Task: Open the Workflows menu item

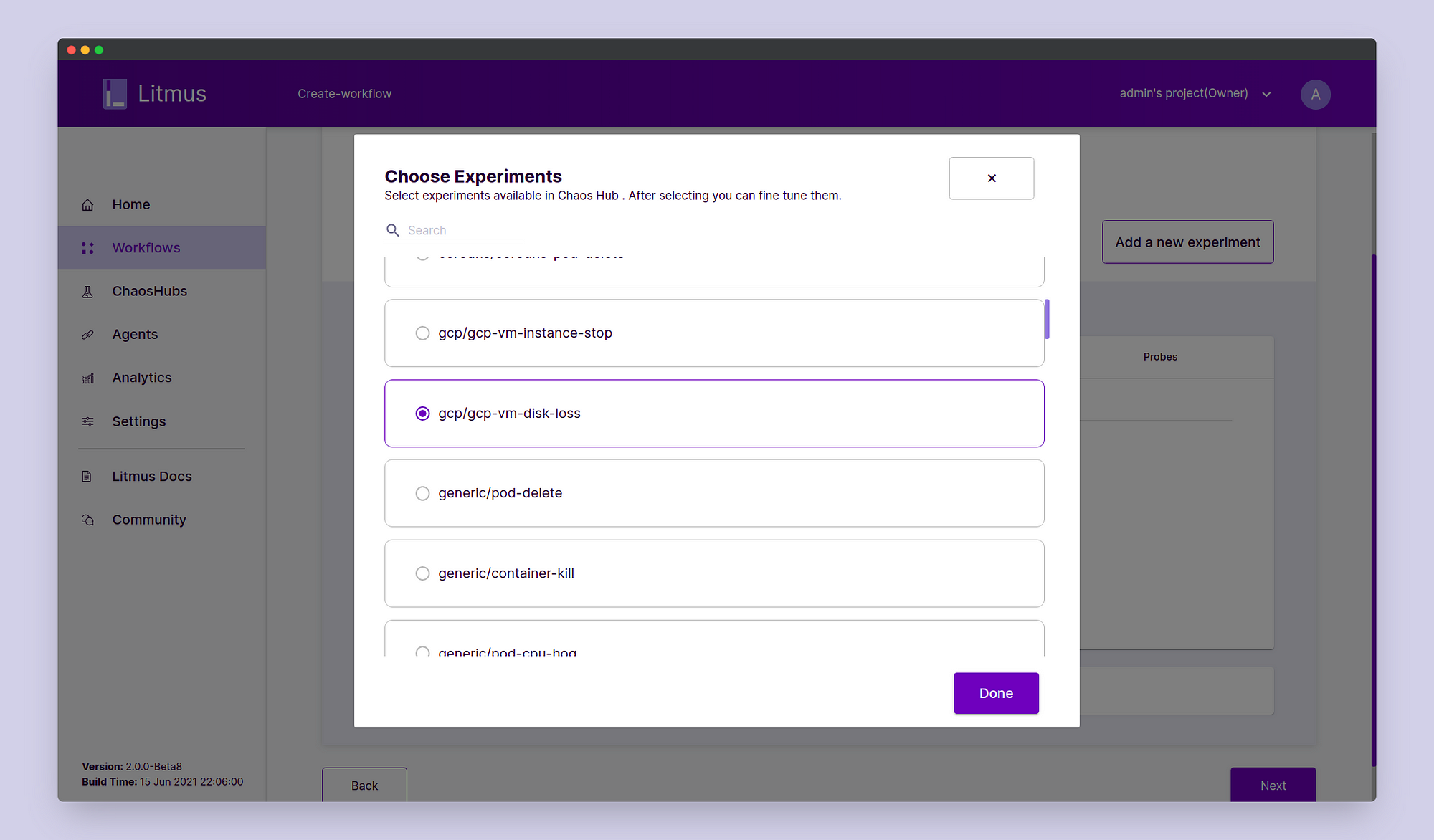Action: 162,248
